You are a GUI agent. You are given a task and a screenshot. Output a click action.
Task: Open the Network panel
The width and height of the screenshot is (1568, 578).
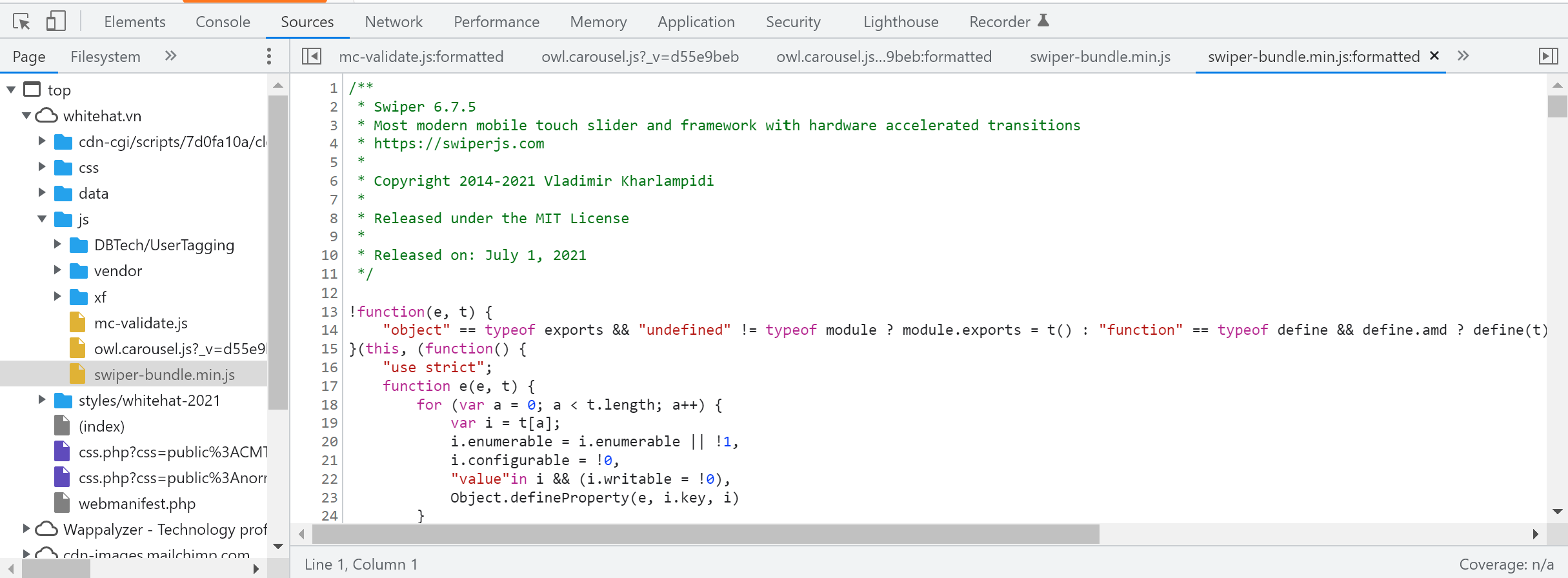pyautogui.click(x=394, y=22)
